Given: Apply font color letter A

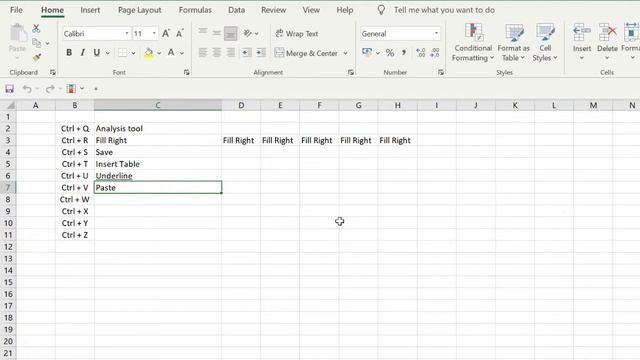Looking at the screenshot, I should tap(171, 53).
